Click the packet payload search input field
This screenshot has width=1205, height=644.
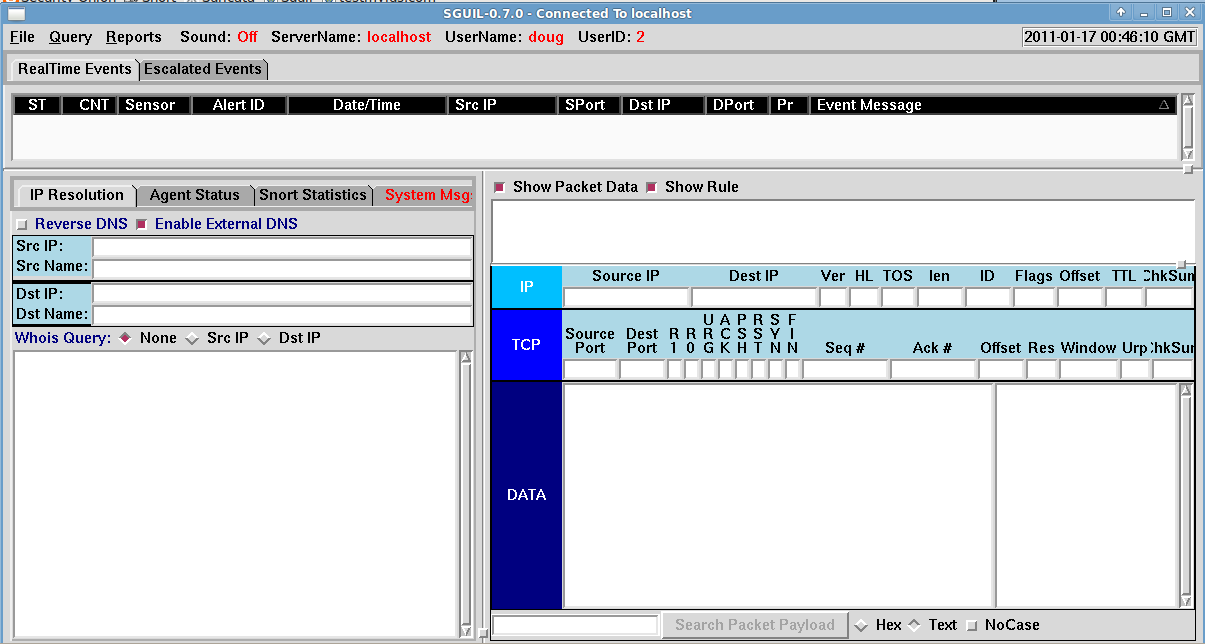click(575, 624)
